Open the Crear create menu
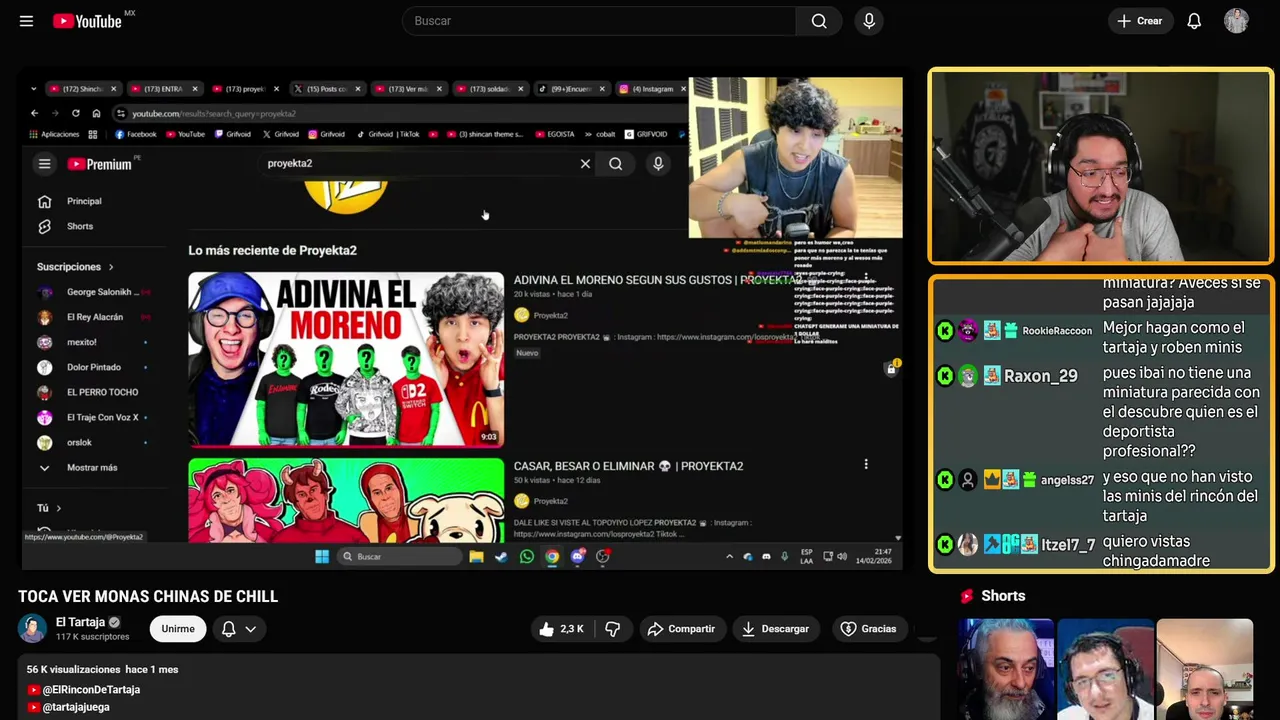Viewport: 1280px width, 720px height. [1140, 21]
